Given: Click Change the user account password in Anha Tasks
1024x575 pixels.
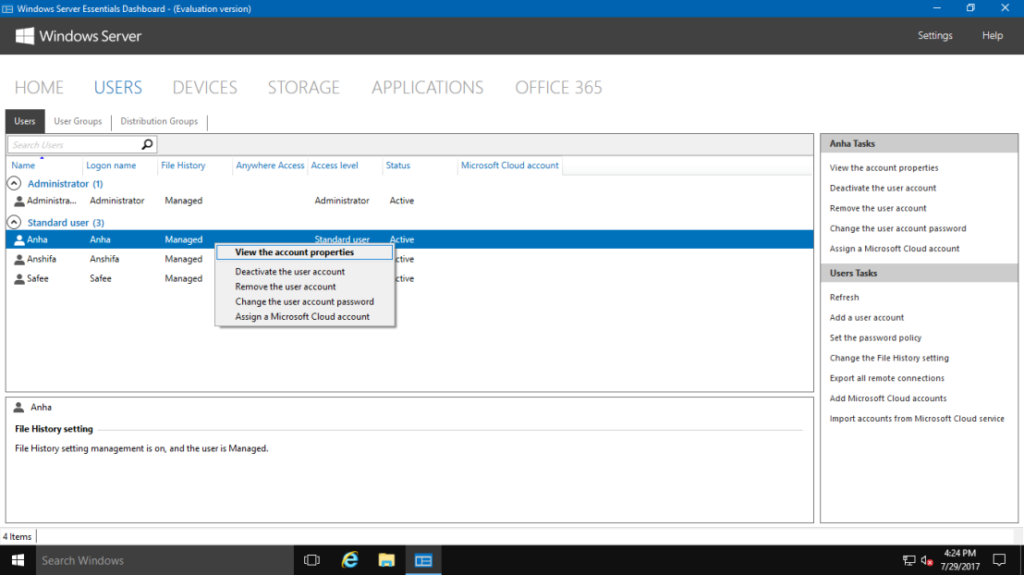Looking at the screenshot, I should point(897,229).
